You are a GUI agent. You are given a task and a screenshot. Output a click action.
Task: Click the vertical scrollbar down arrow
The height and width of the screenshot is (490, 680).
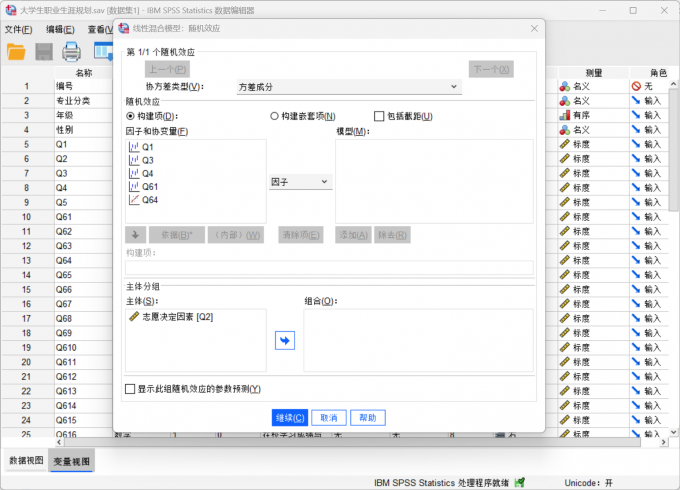[x=673, y=432]
